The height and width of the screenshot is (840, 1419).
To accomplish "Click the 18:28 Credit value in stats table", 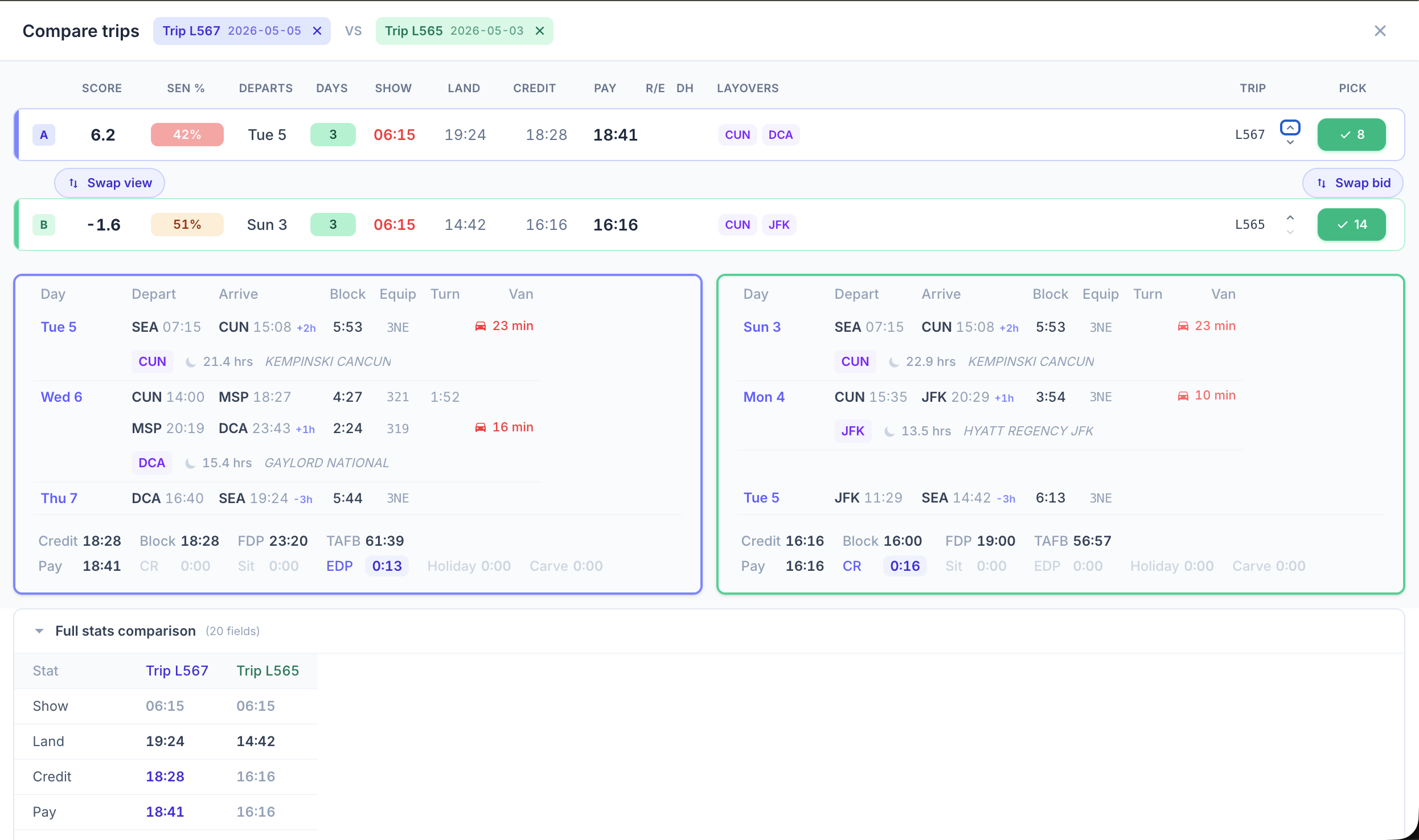I will pyautogui.click(x=165, y=777).
